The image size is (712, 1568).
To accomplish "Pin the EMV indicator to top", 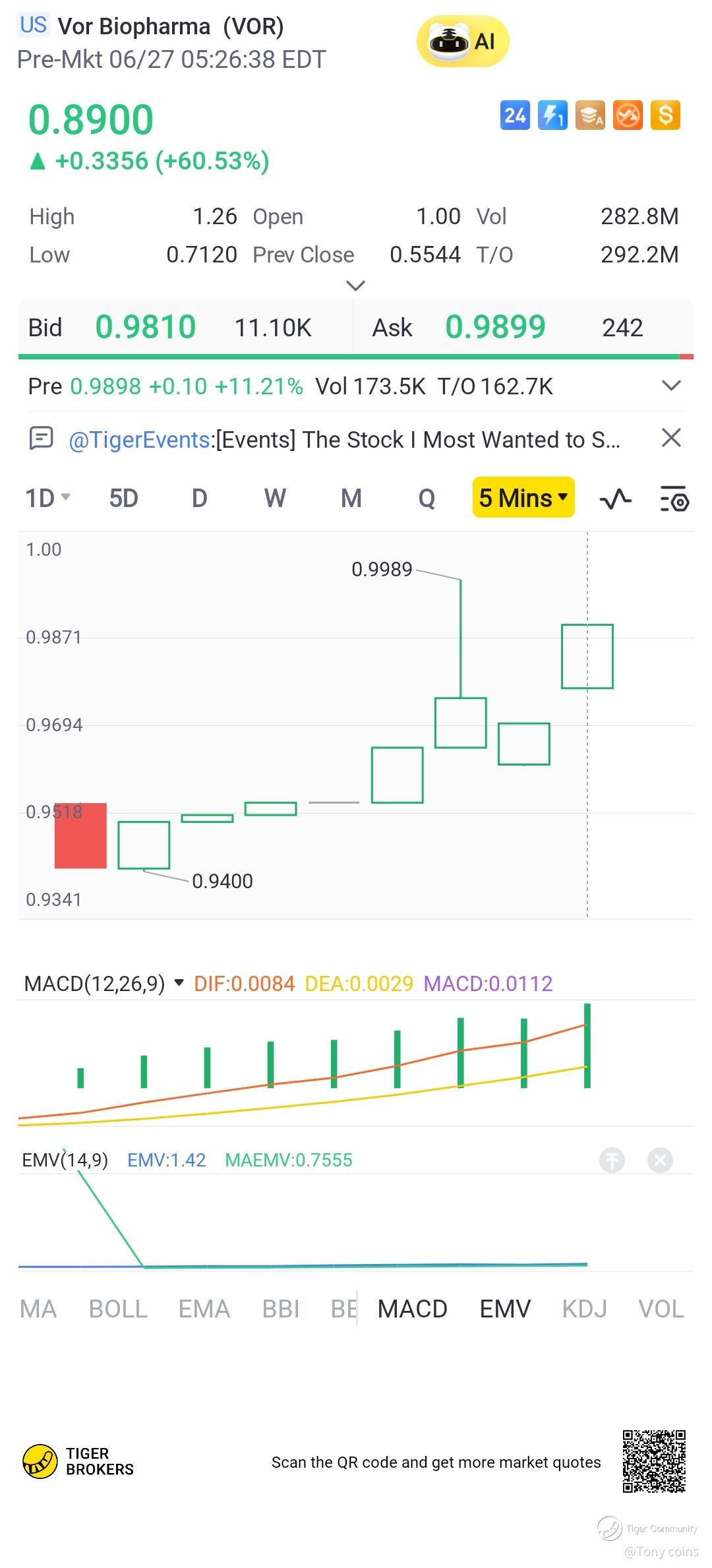I will pos(612,1160).
